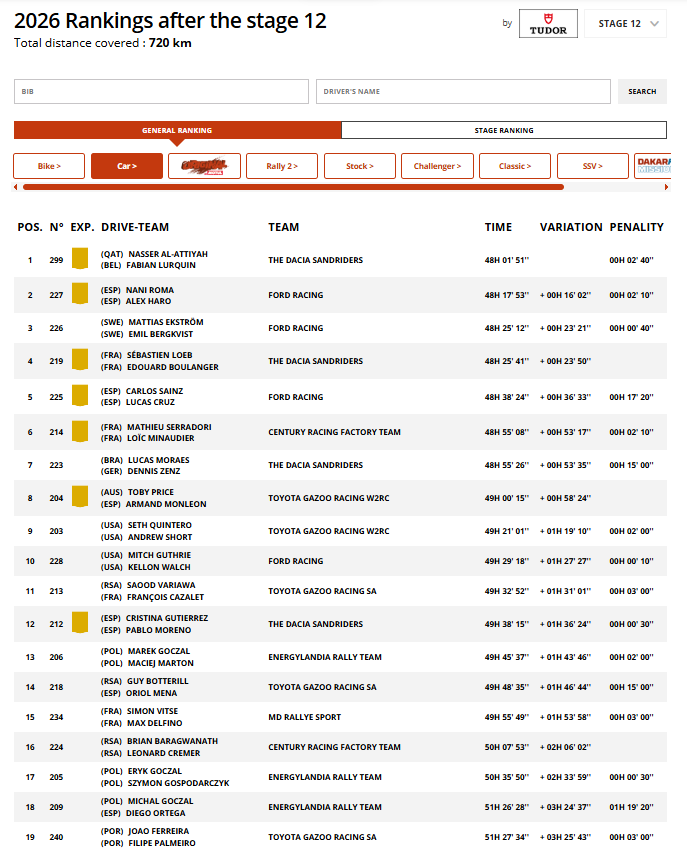
Task: Click the PENALITY column header
Action: coord(637,227)
